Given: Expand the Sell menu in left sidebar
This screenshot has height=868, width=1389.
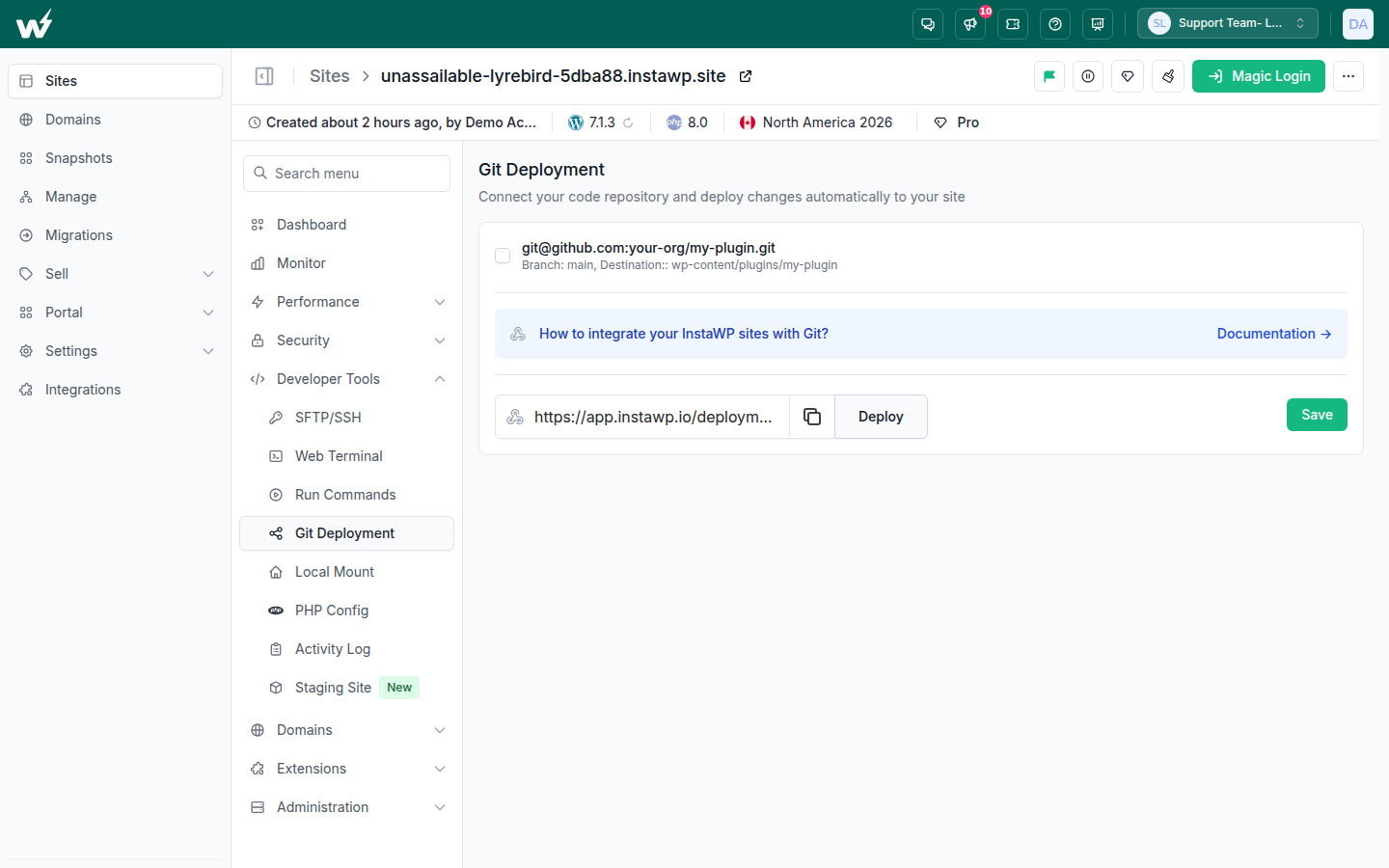Looking at the screenshot, I should [116, 274].
